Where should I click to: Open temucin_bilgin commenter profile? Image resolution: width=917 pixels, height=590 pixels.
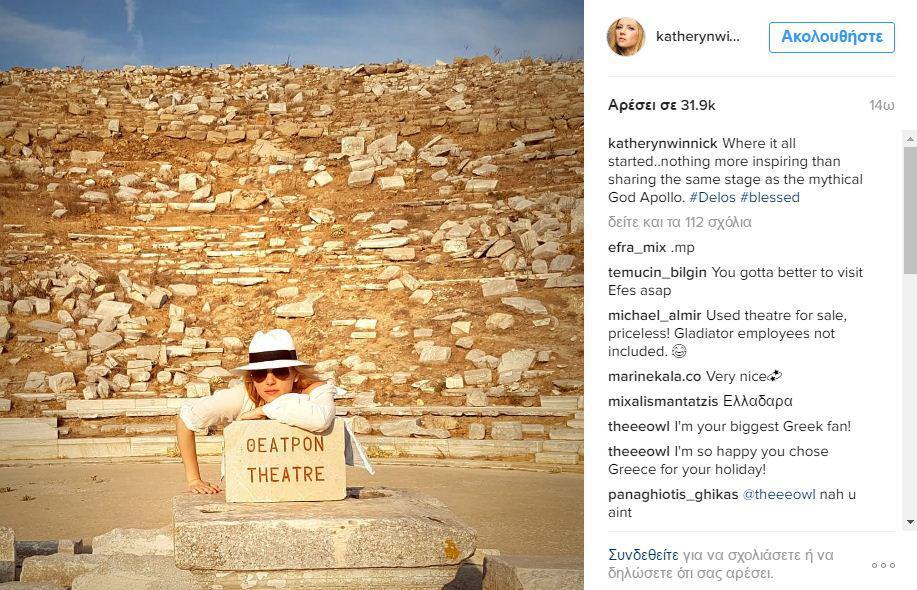[x=657, y=272]
